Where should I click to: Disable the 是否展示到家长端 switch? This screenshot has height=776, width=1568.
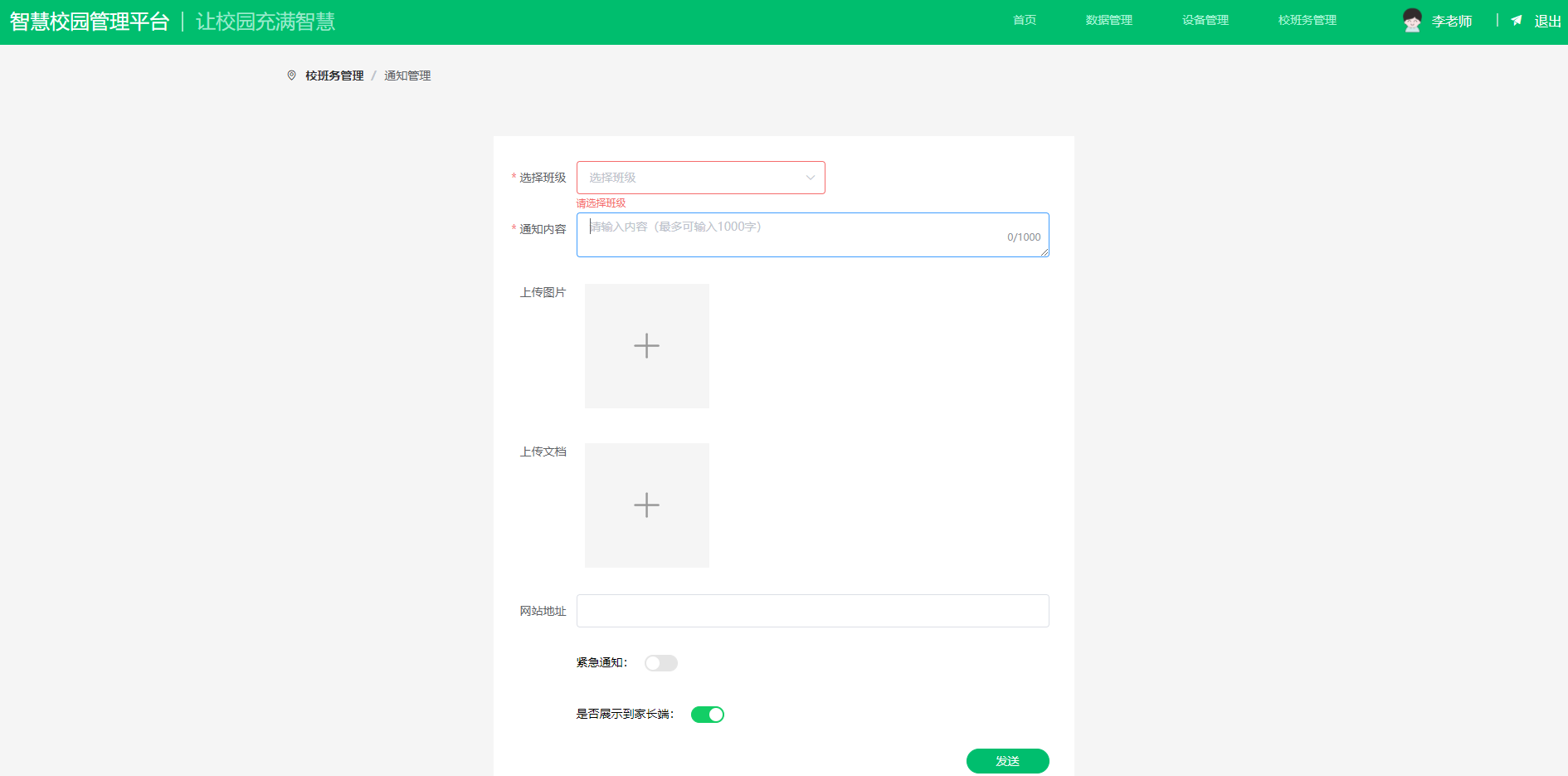(707, 715)
